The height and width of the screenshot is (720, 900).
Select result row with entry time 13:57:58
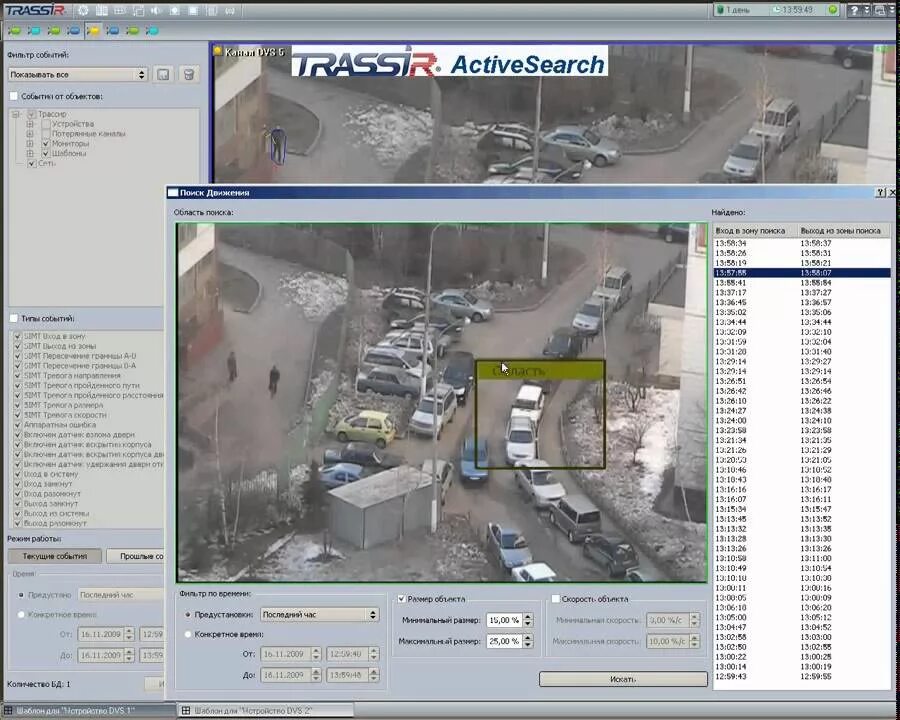tap(802, 273)
